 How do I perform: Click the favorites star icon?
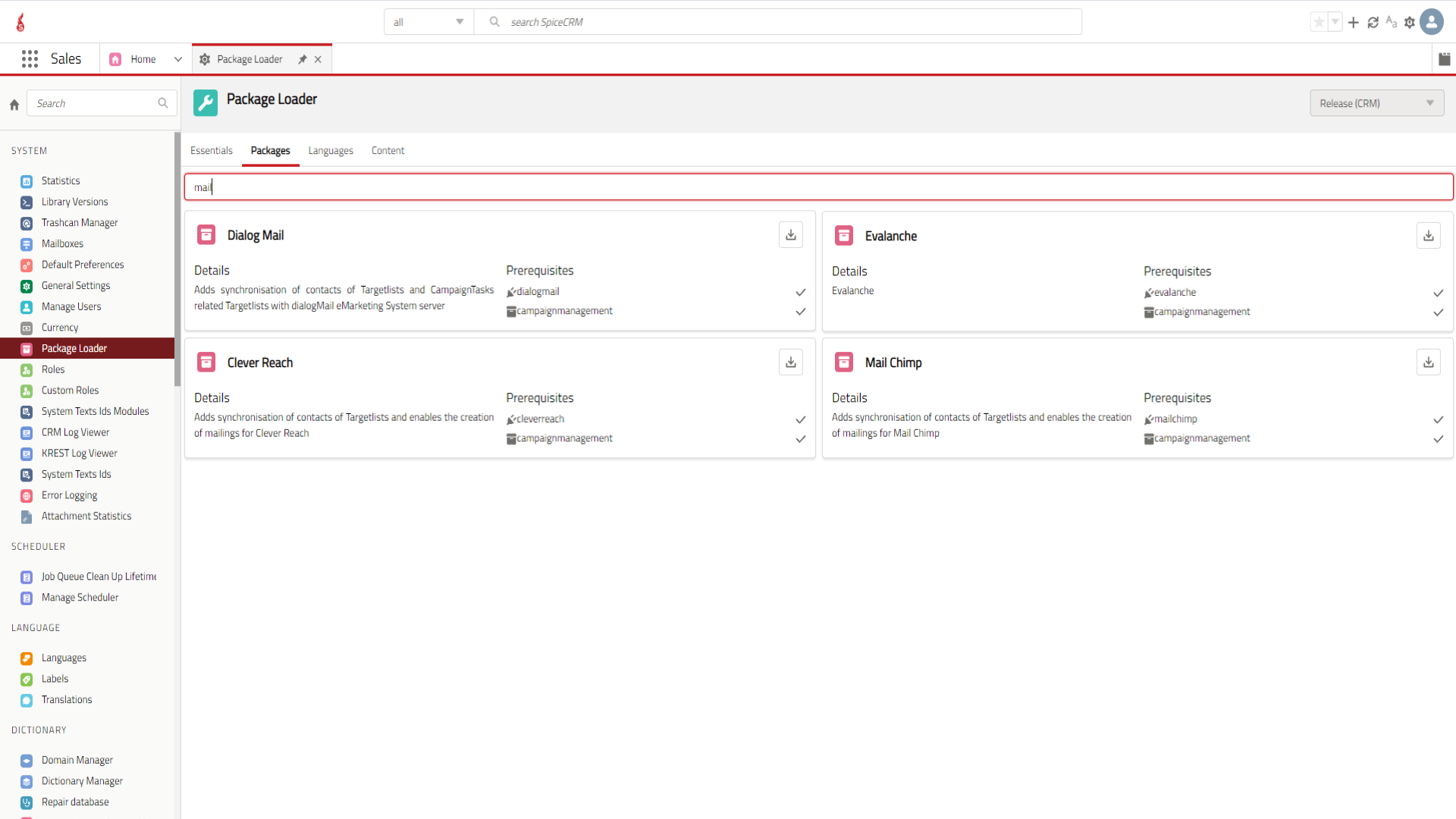tap(1319, 22)
